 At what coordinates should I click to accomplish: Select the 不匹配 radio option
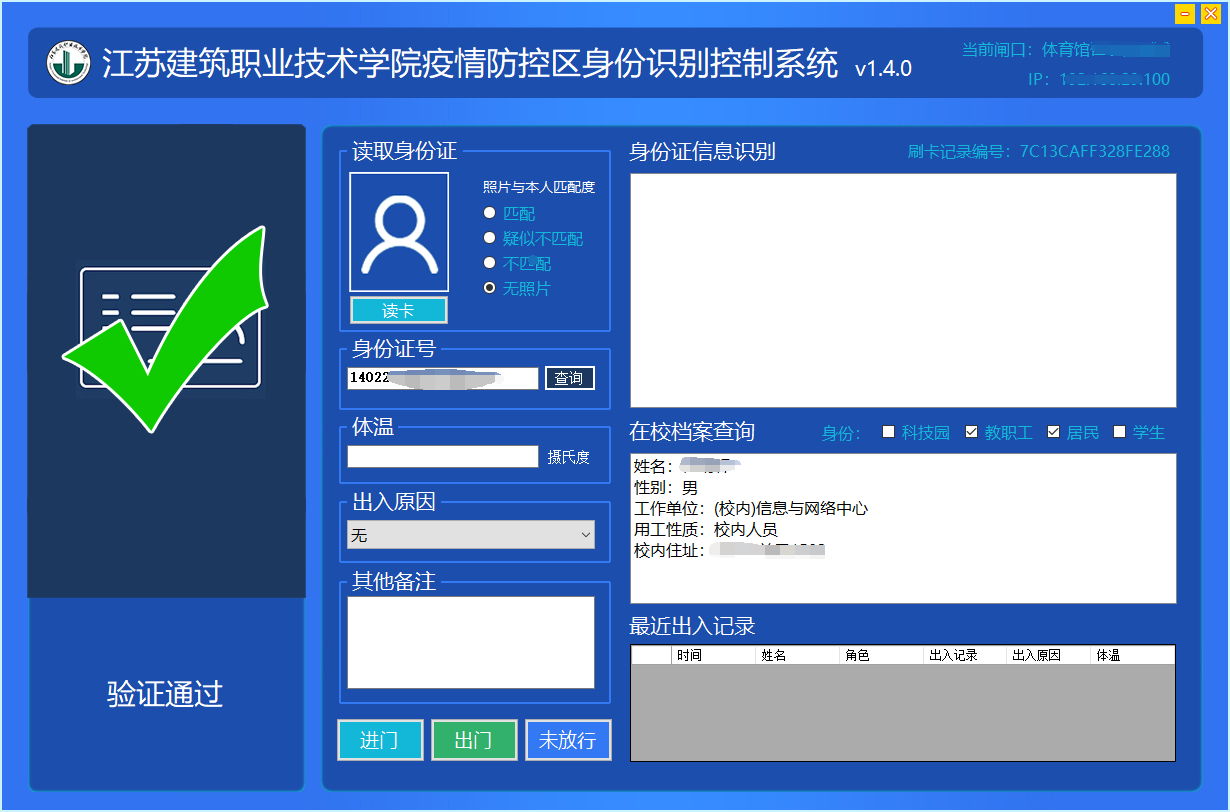tap(489, 263)
